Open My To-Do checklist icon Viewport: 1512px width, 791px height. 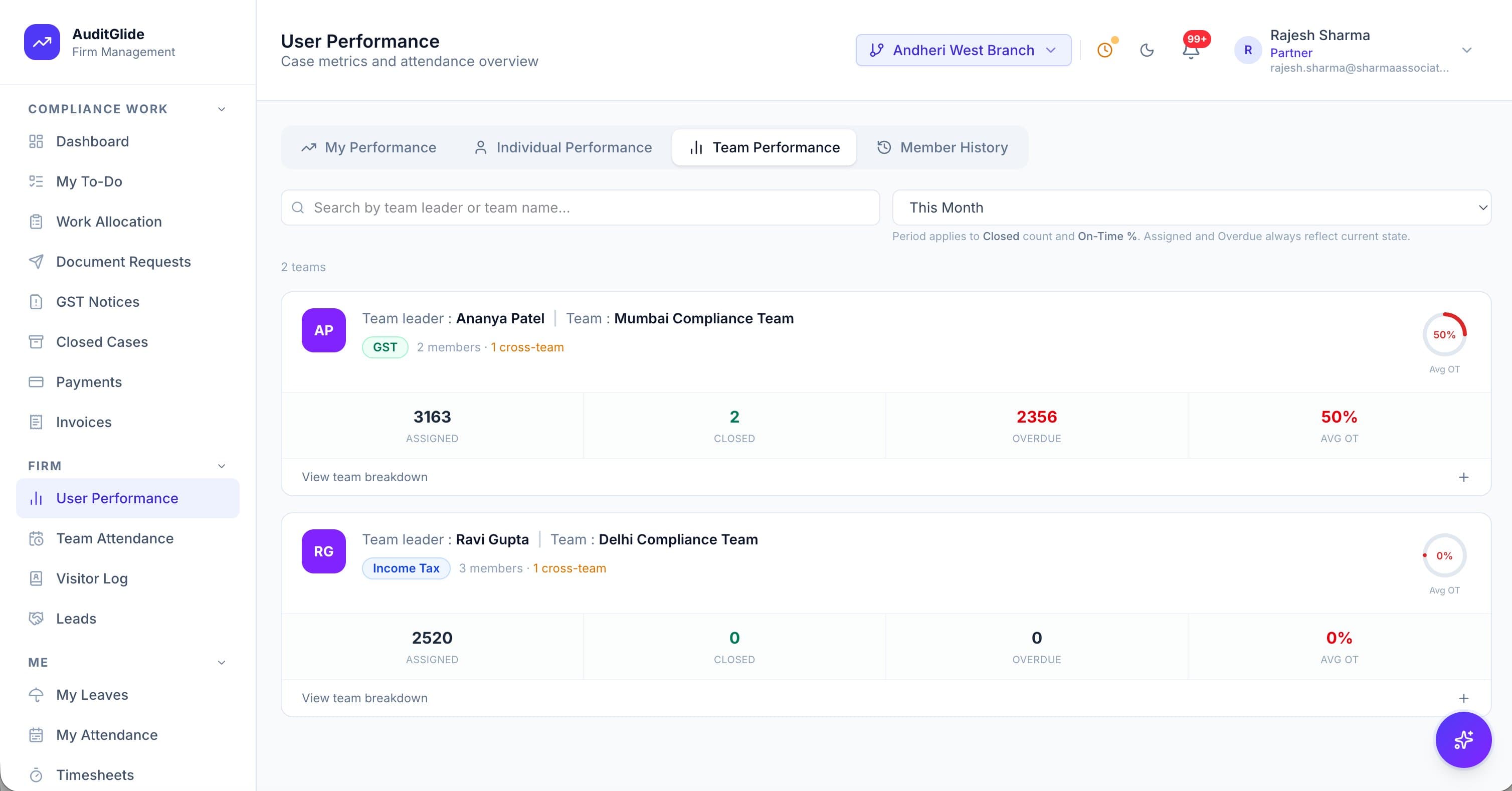[x=36, y=181]
